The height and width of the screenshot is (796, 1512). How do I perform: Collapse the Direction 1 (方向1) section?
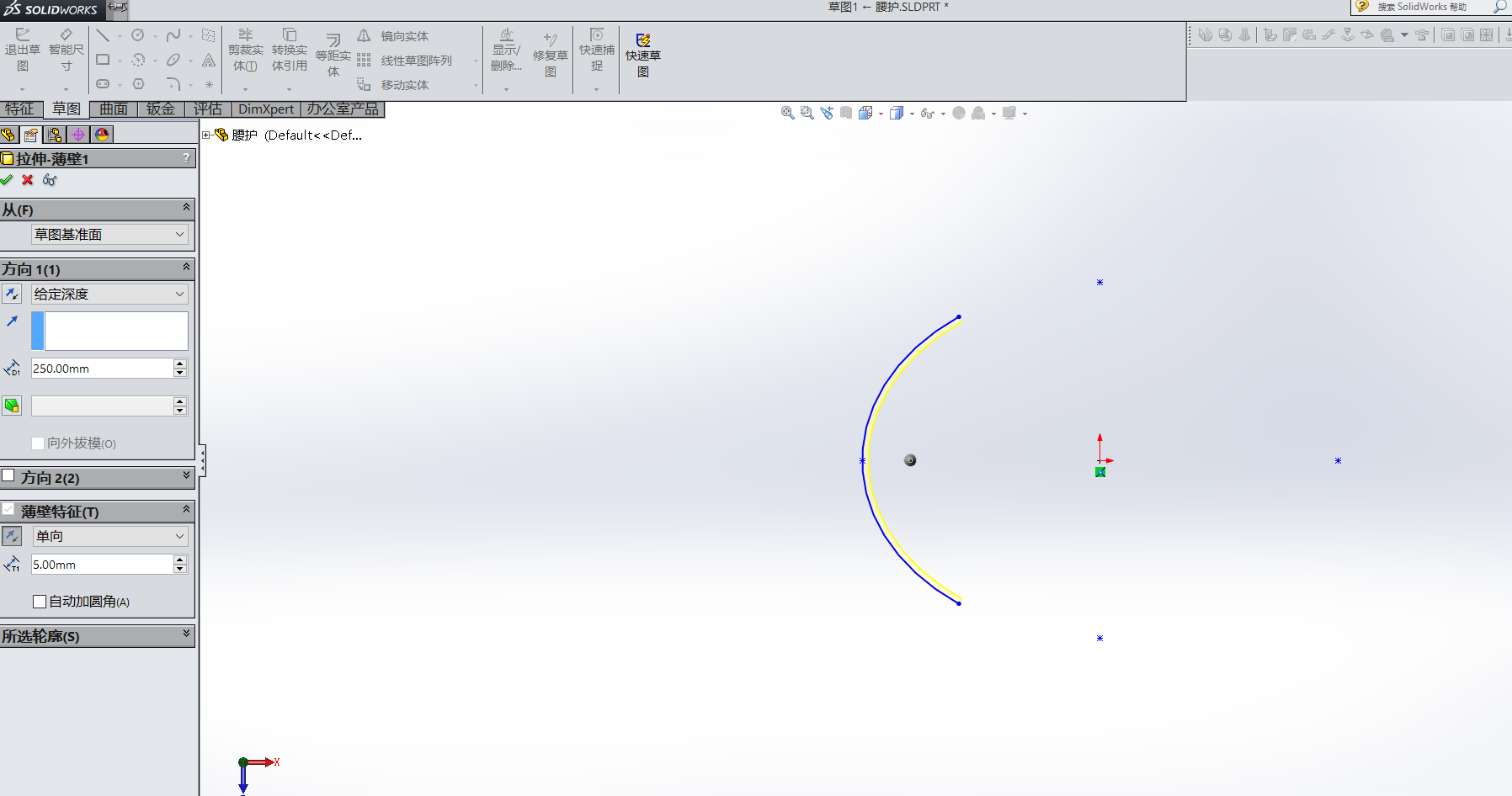[x=186, y=268]
